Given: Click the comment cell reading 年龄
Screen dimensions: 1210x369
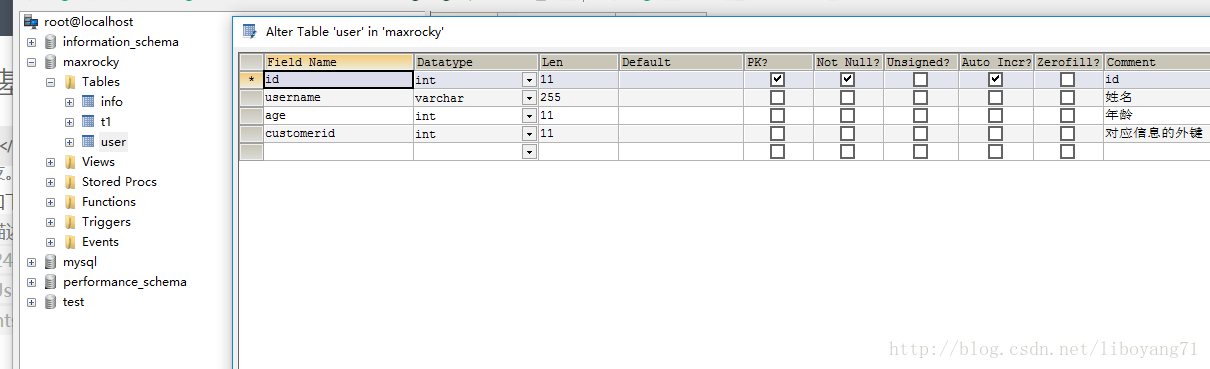Looking at the screenshot, I should pyautogui.click(x=1157, y=115).
